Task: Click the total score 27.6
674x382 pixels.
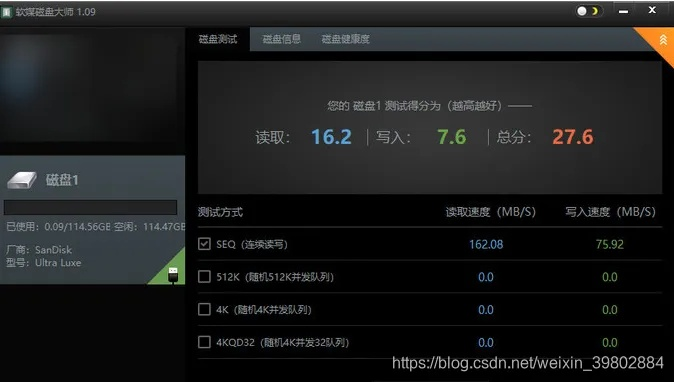Action: point(573,137)
